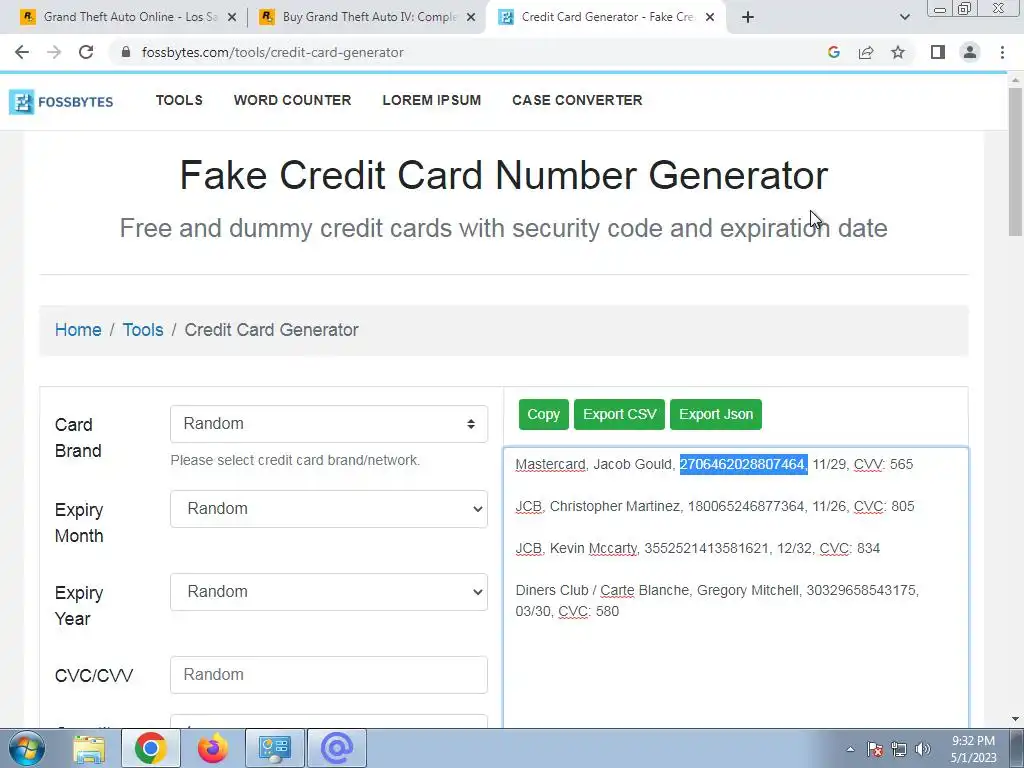
Task: Click inside the generated cards text area
Action: 736,588
